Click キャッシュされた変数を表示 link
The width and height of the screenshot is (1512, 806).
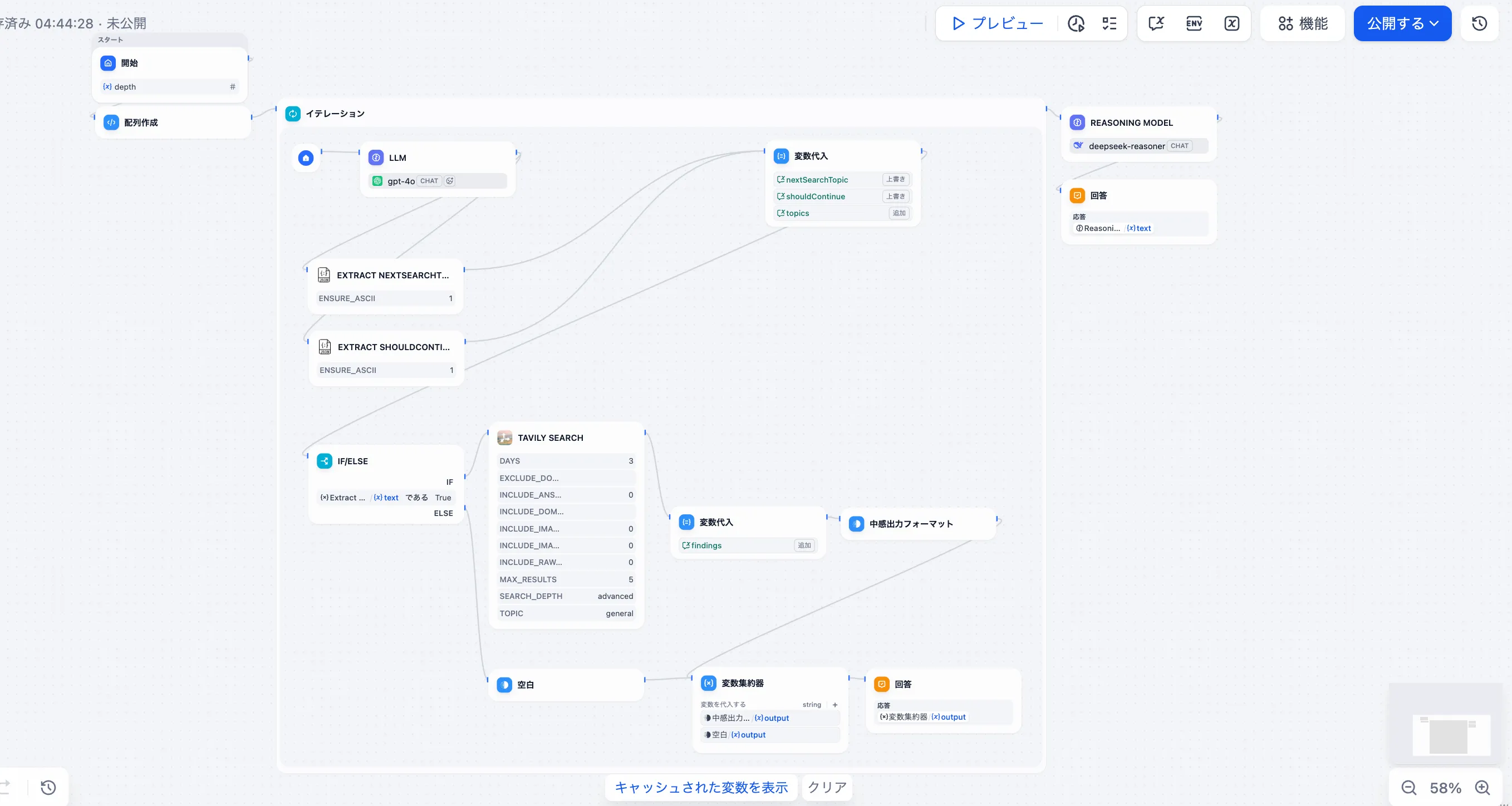(701, 787)
